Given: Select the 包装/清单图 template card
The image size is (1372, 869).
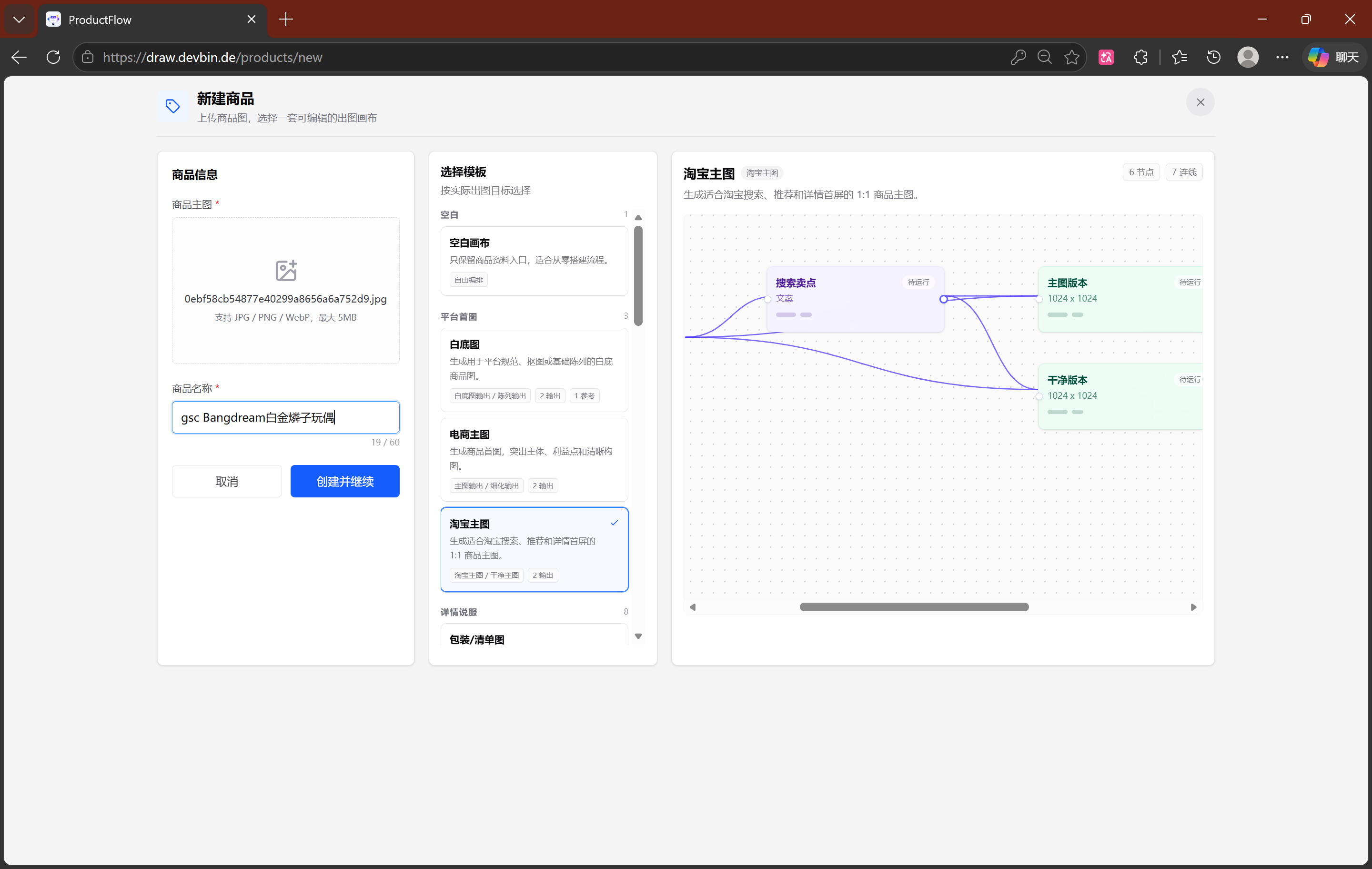Looking at the screenshot, I should point(534,635).
